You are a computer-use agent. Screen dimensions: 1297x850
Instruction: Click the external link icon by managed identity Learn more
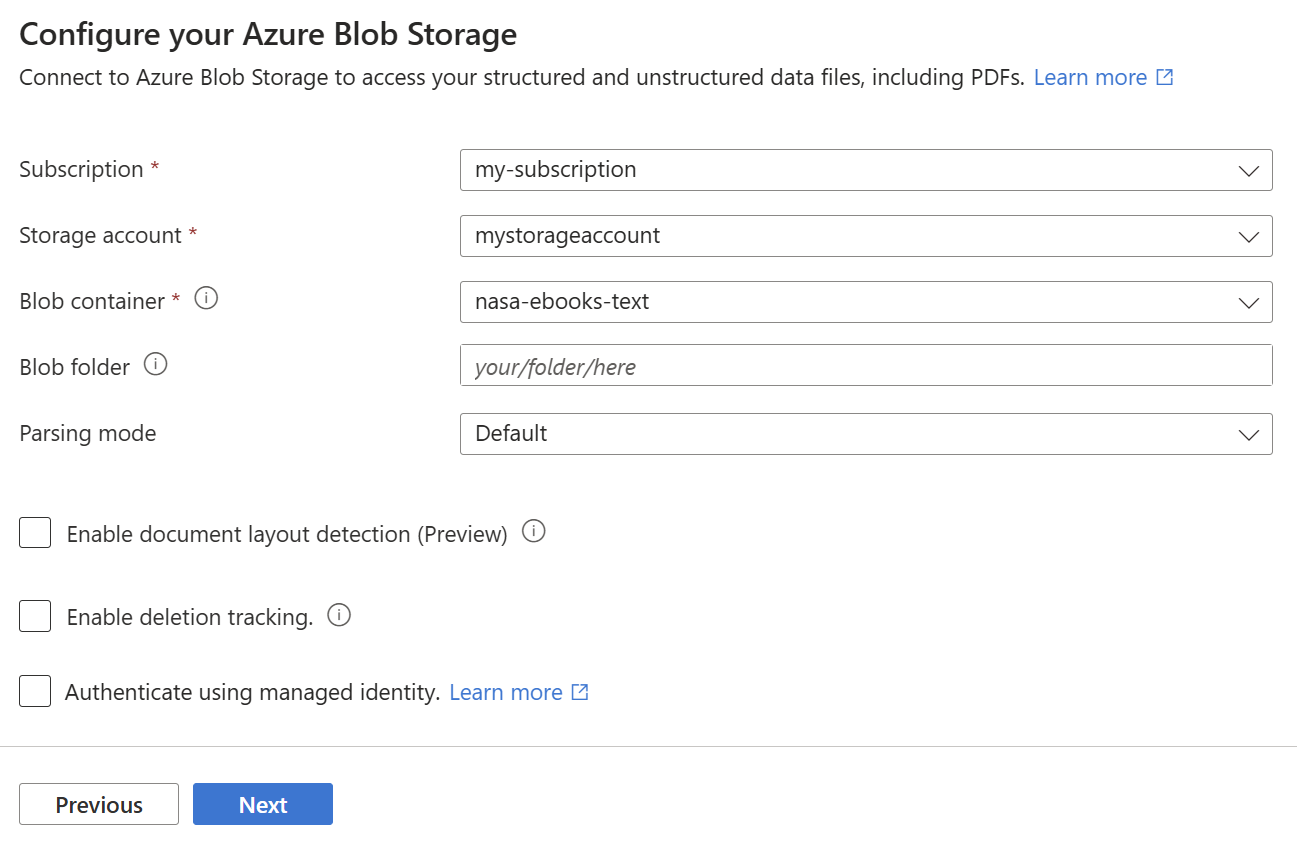pyautogui.click(x=580, y=692)
